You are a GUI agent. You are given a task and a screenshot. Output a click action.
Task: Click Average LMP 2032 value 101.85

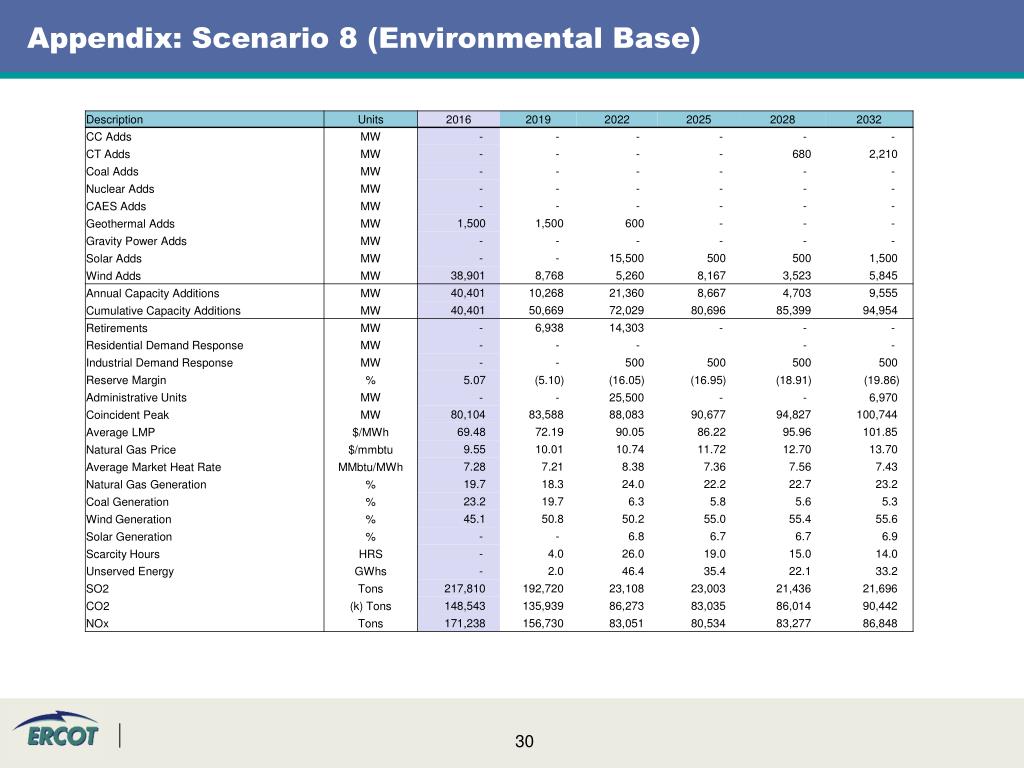[880, 432]
